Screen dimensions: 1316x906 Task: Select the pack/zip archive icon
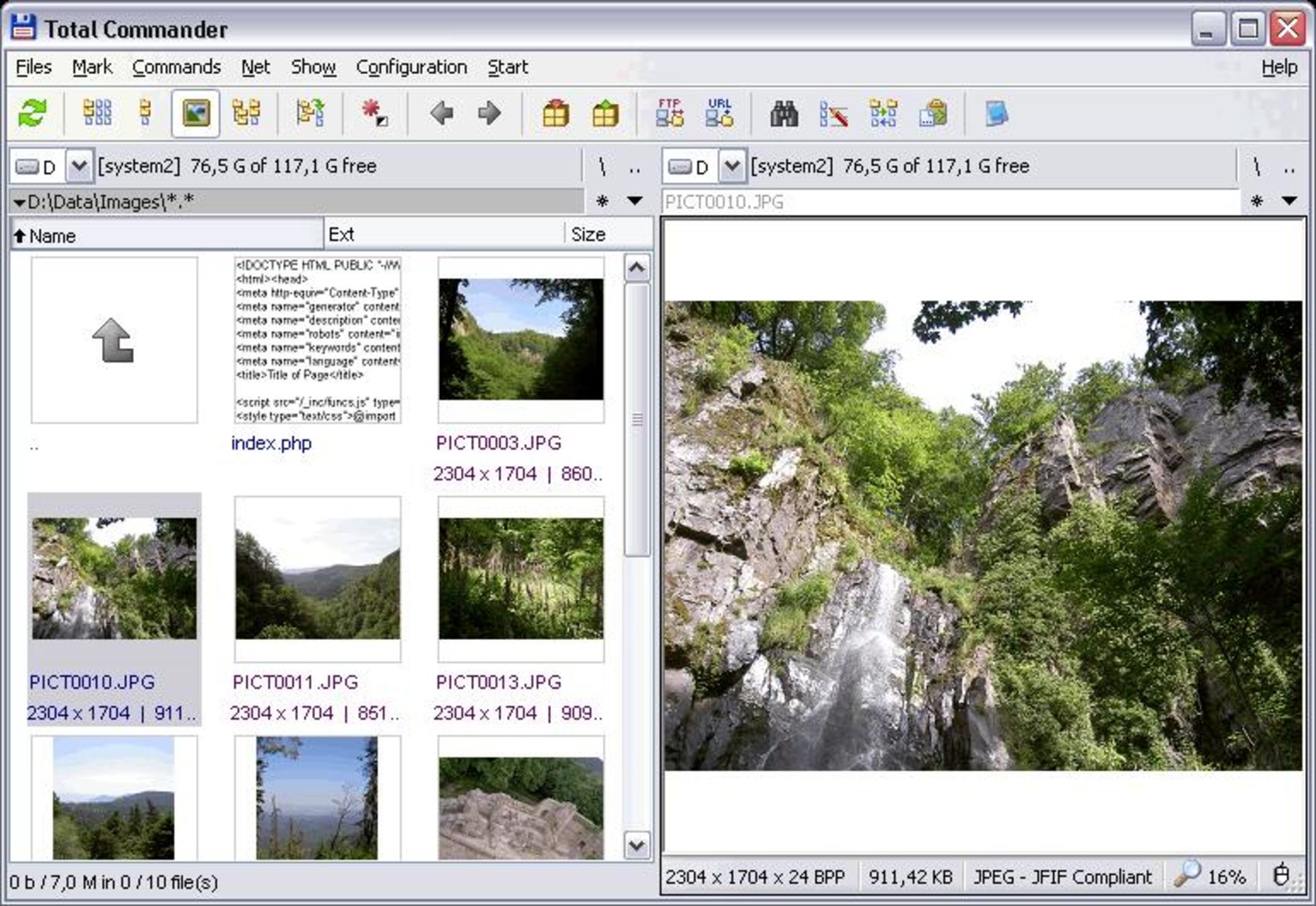click(557, 111)
